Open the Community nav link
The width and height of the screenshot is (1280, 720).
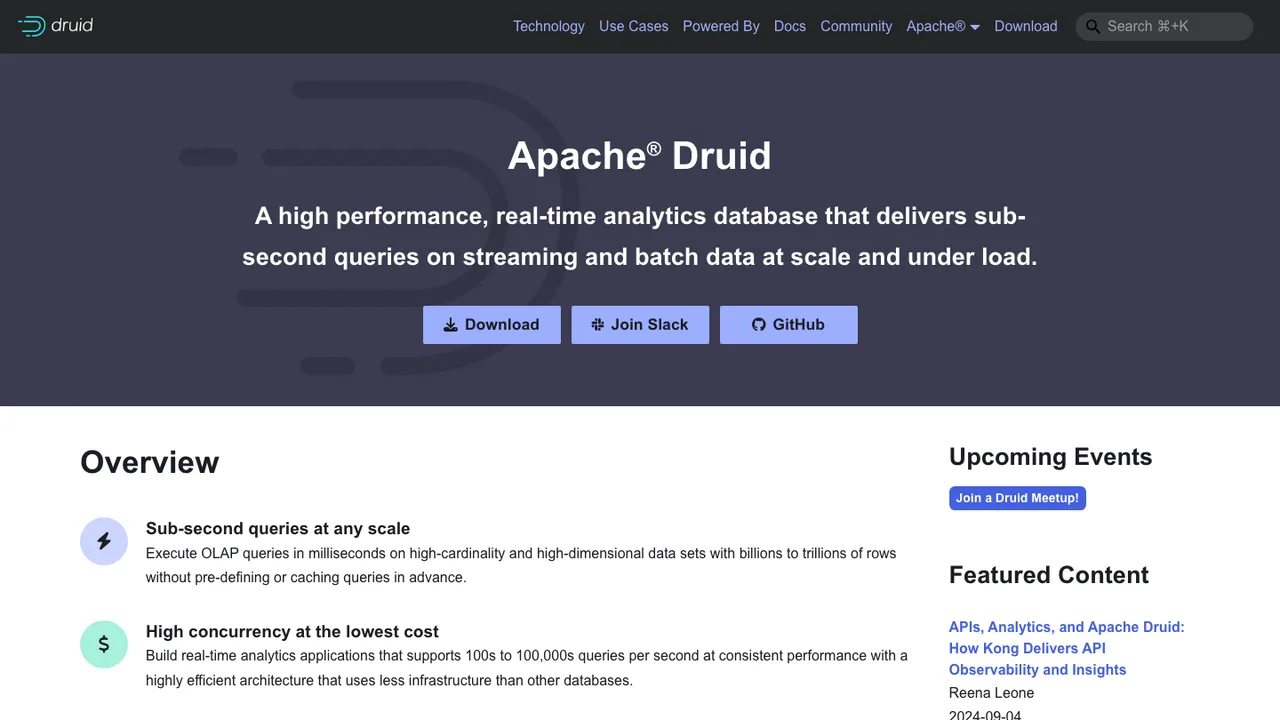point(856,26)
